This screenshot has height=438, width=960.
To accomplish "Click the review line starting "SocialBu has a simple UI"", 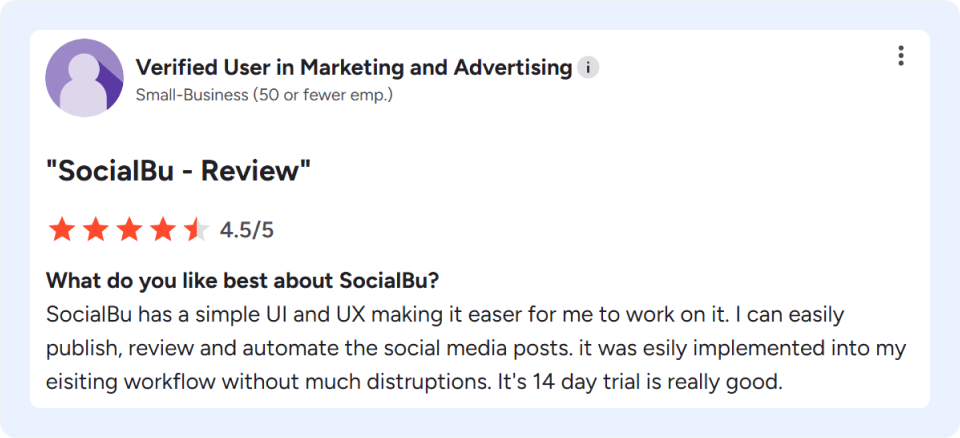I will [446, 316].
